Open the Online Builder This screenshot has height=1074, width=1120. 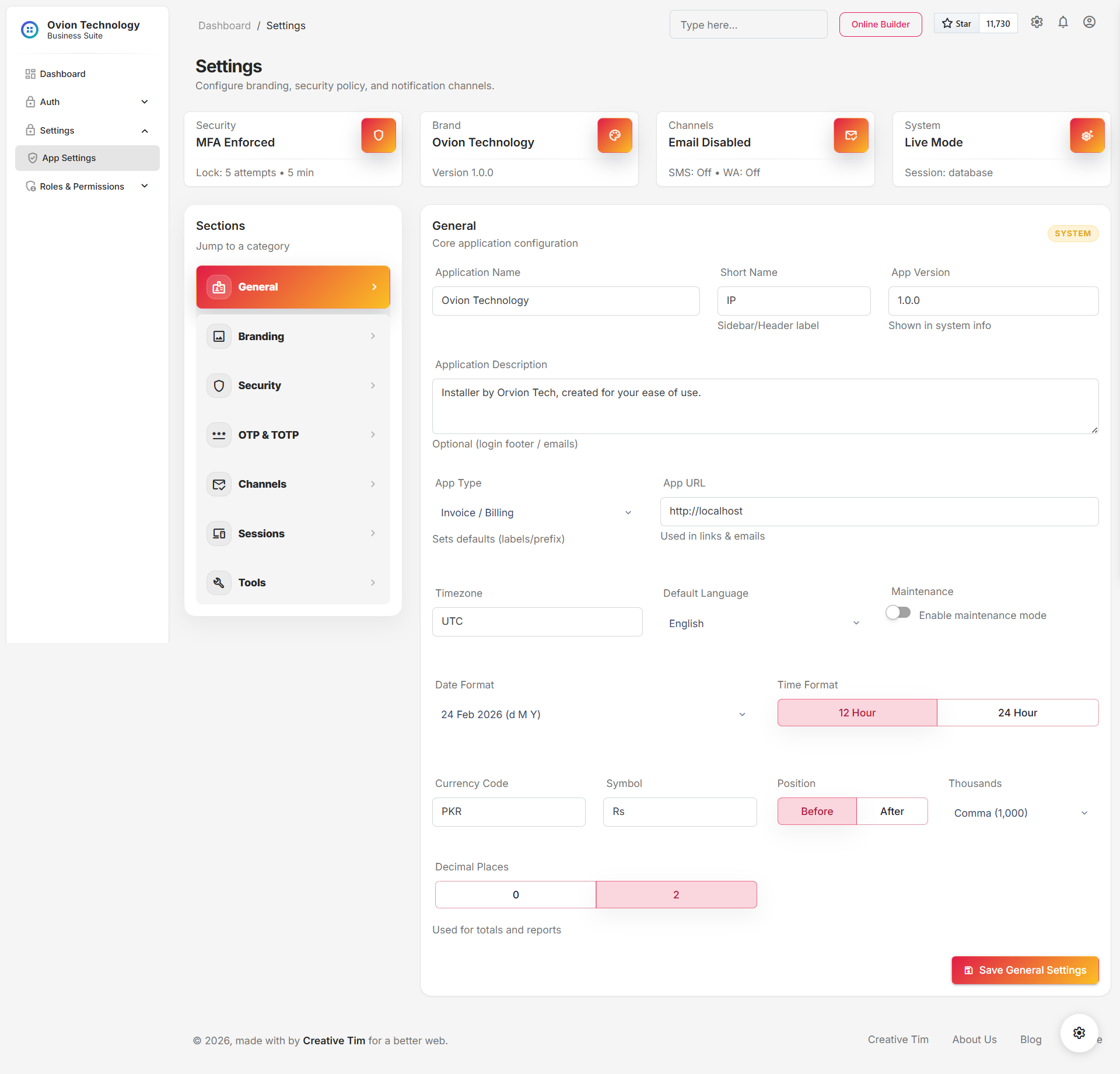click(880, 25)
